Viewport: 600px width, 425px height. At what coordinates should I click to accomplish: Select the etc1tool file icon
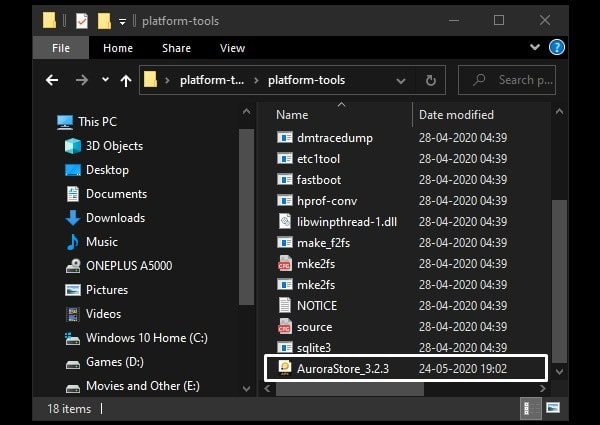[285, 159]
